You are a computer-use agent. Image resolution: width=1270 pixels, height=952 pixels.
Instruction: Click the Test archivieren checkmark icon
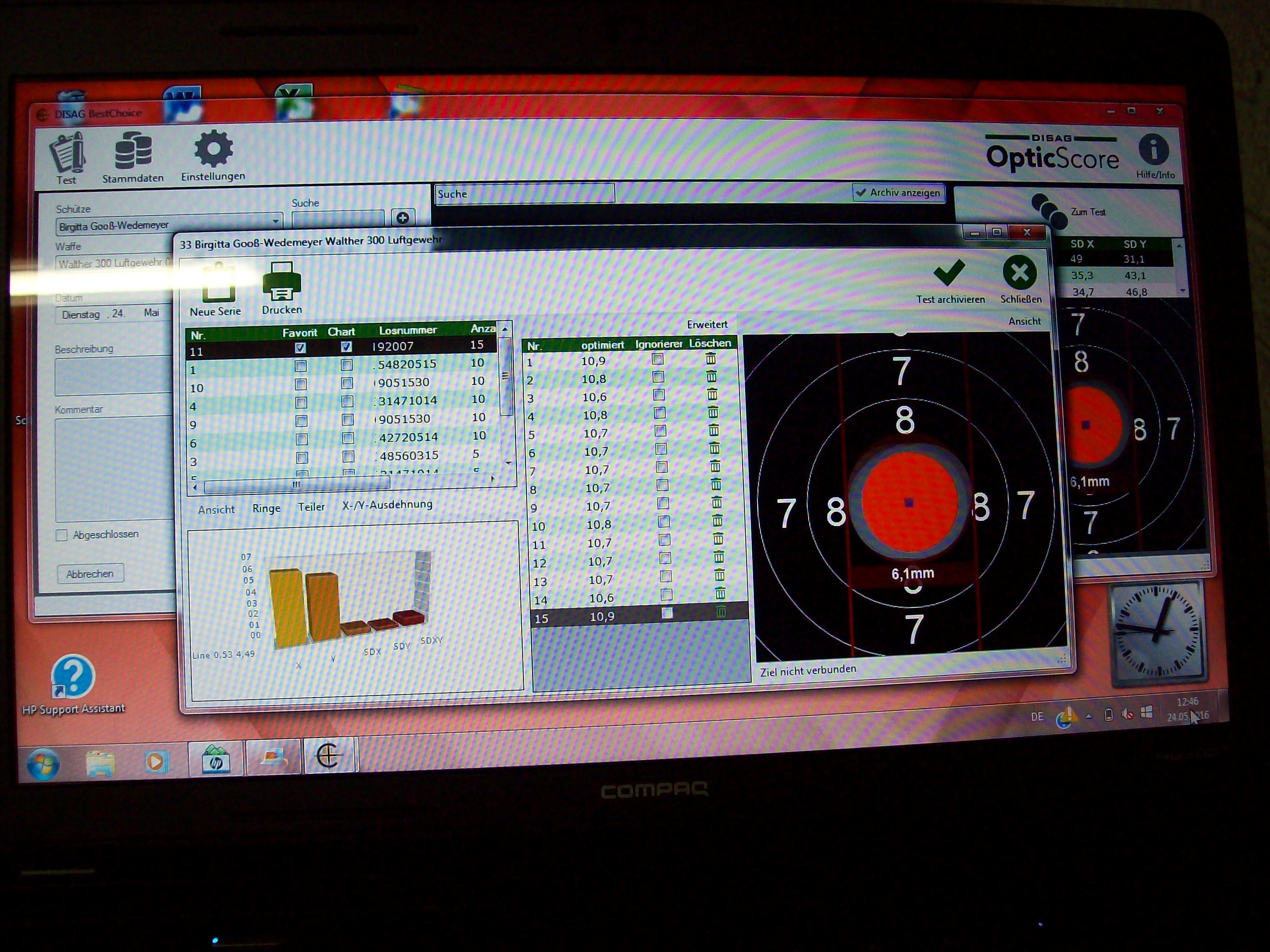click(949, 272)
